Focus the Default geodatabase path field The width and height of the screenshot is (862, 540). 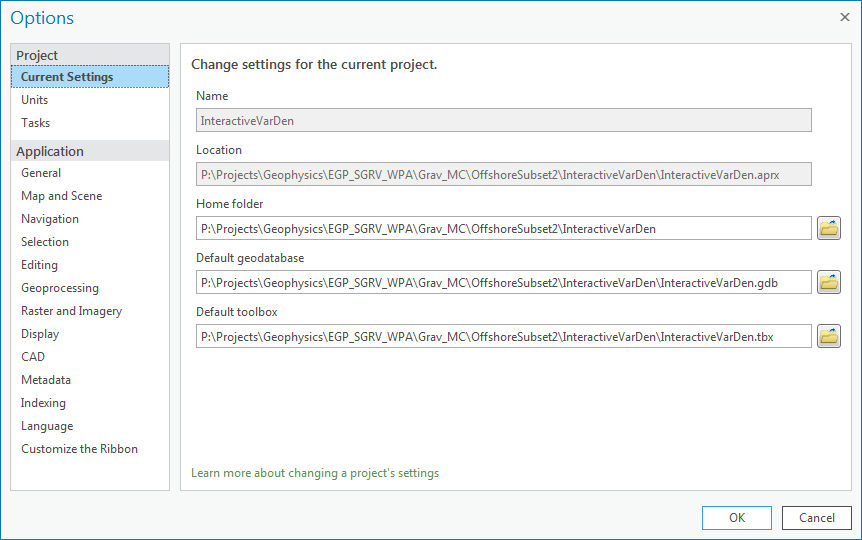click(x=503, y=283)
